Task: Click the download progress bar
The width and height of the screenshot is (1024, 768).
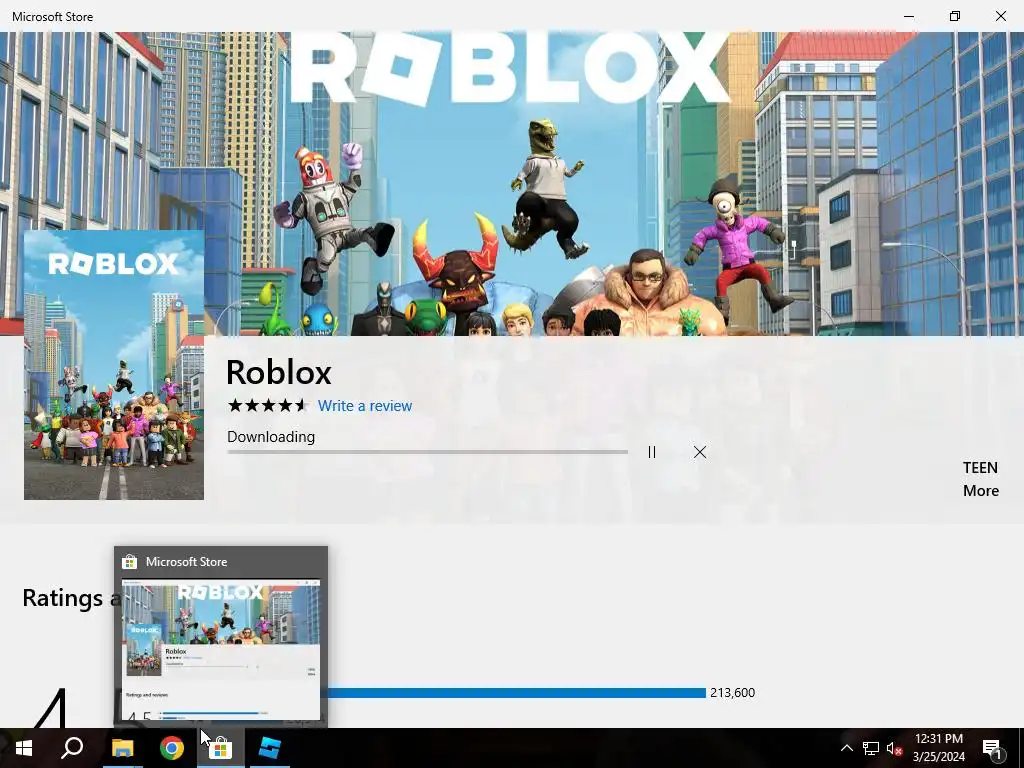Action: 427,452
